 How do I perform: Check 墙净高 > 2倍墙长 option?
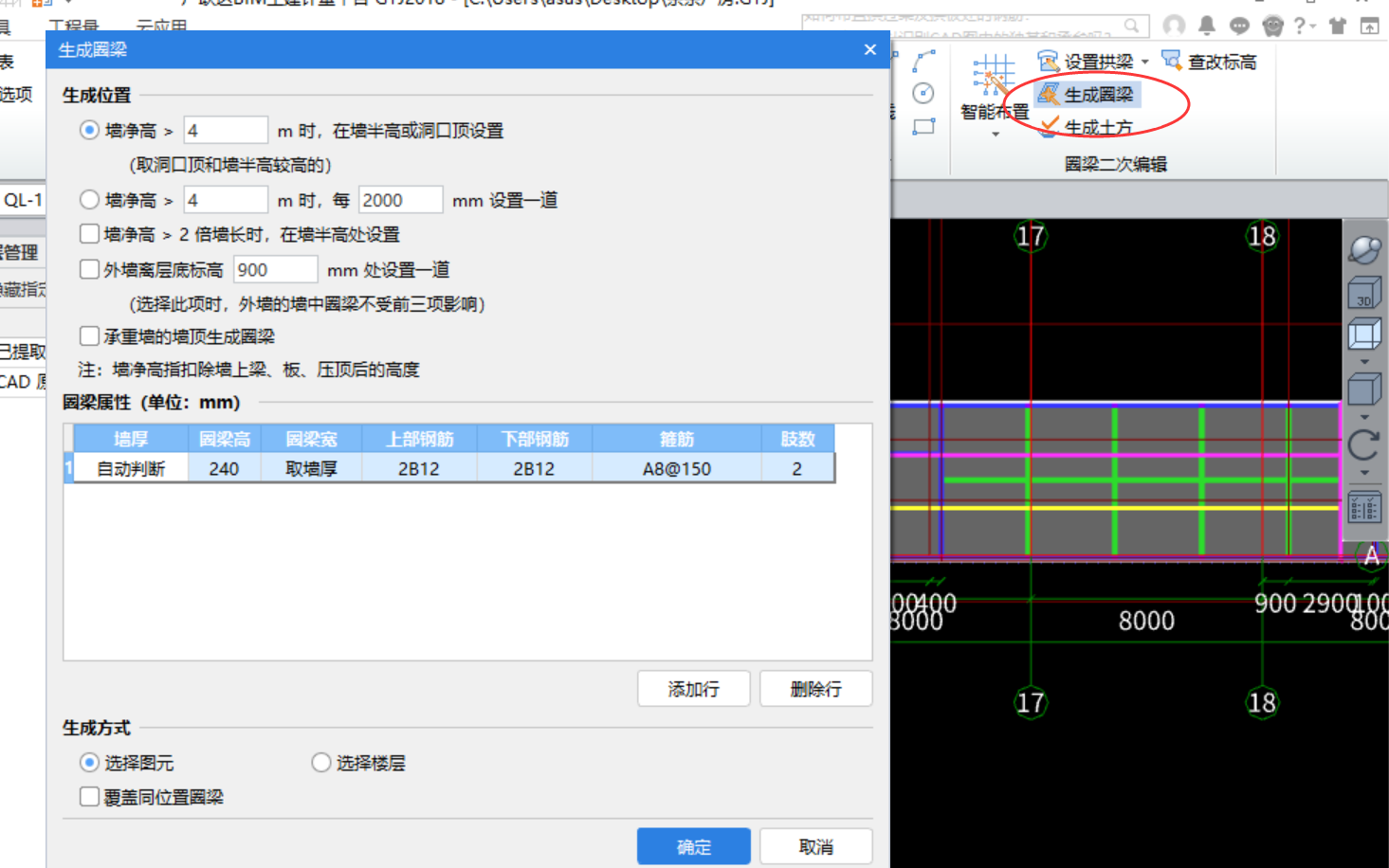click(89, 233)
